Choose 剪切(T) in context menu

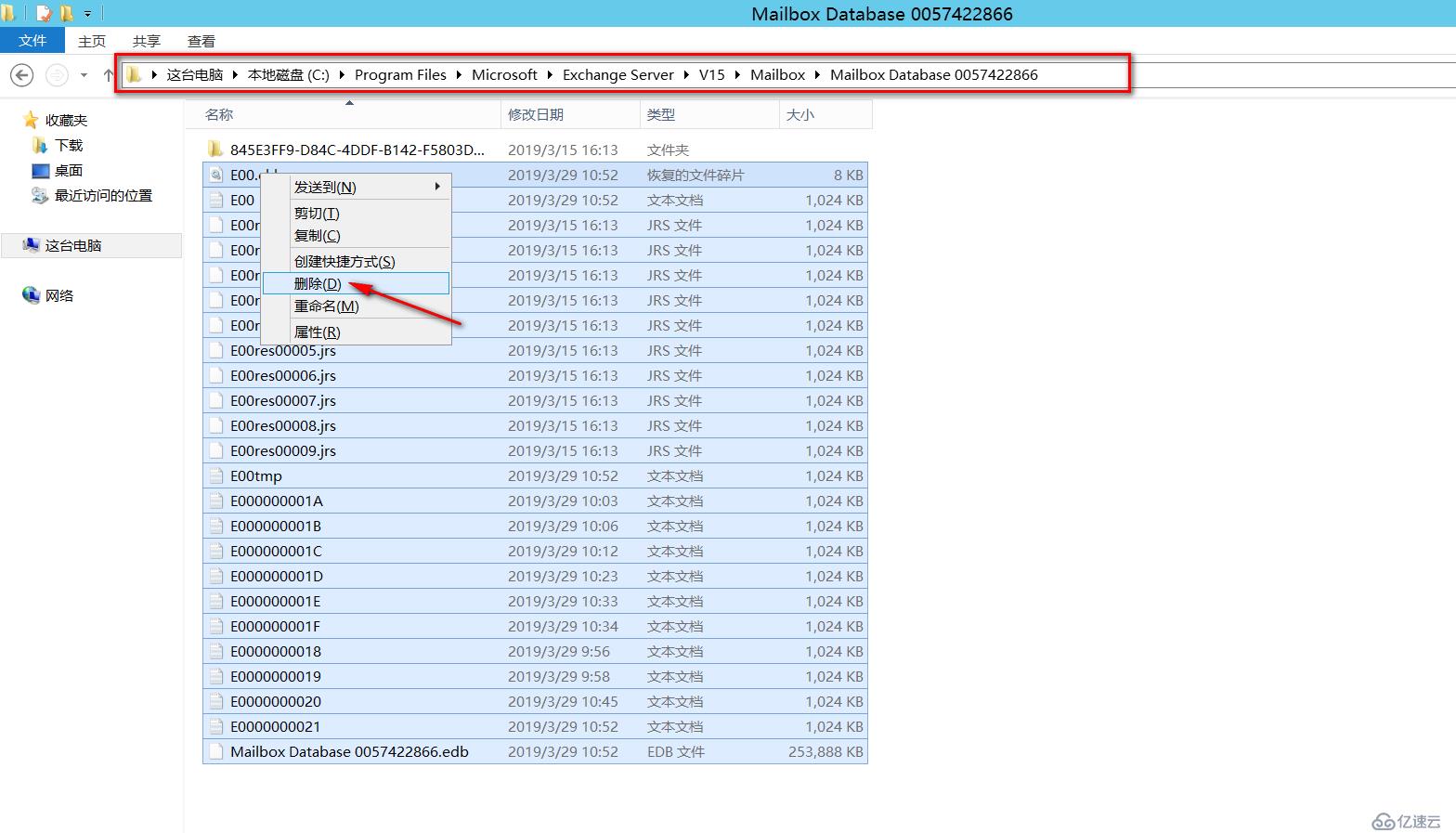pos(357,213)
